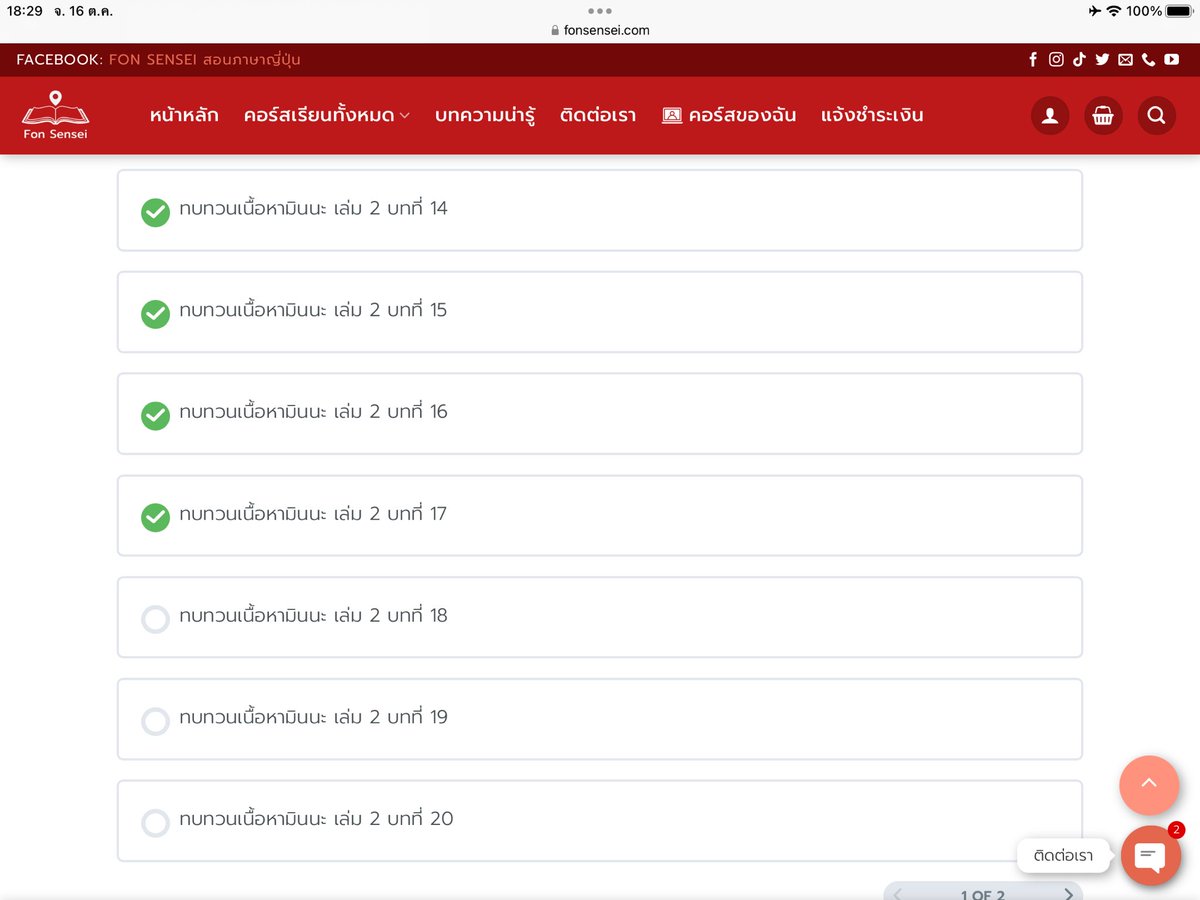Viewport: 1200px width, 900px height.
Task: Open lesson ทบทวนเนื้อหามินนะ เล่ม 2 บทที่ 16
Action: [x=600, y=414]
